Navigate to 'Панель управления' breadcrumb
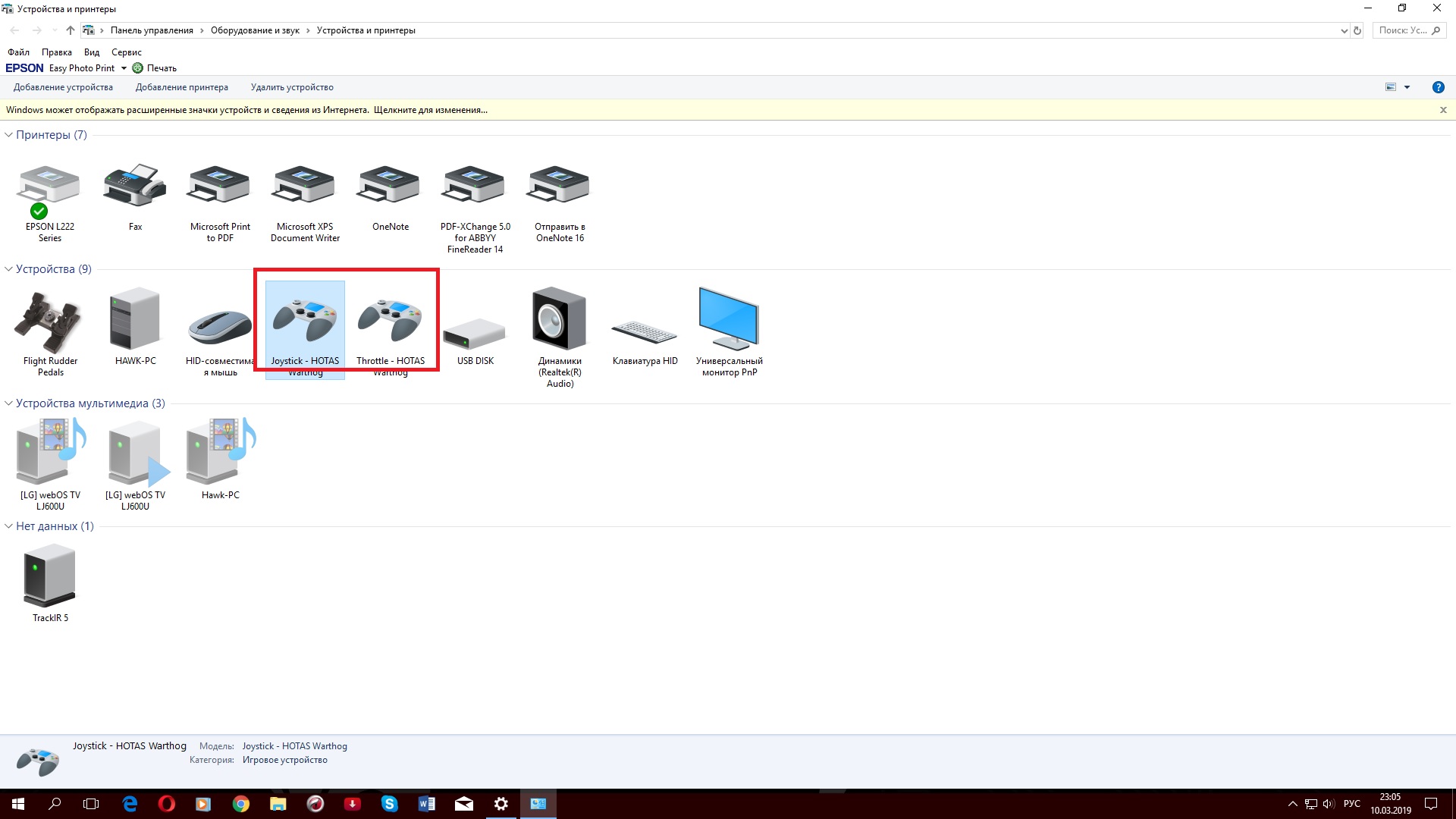This screenshot has height=819, width=1456. 152,30
